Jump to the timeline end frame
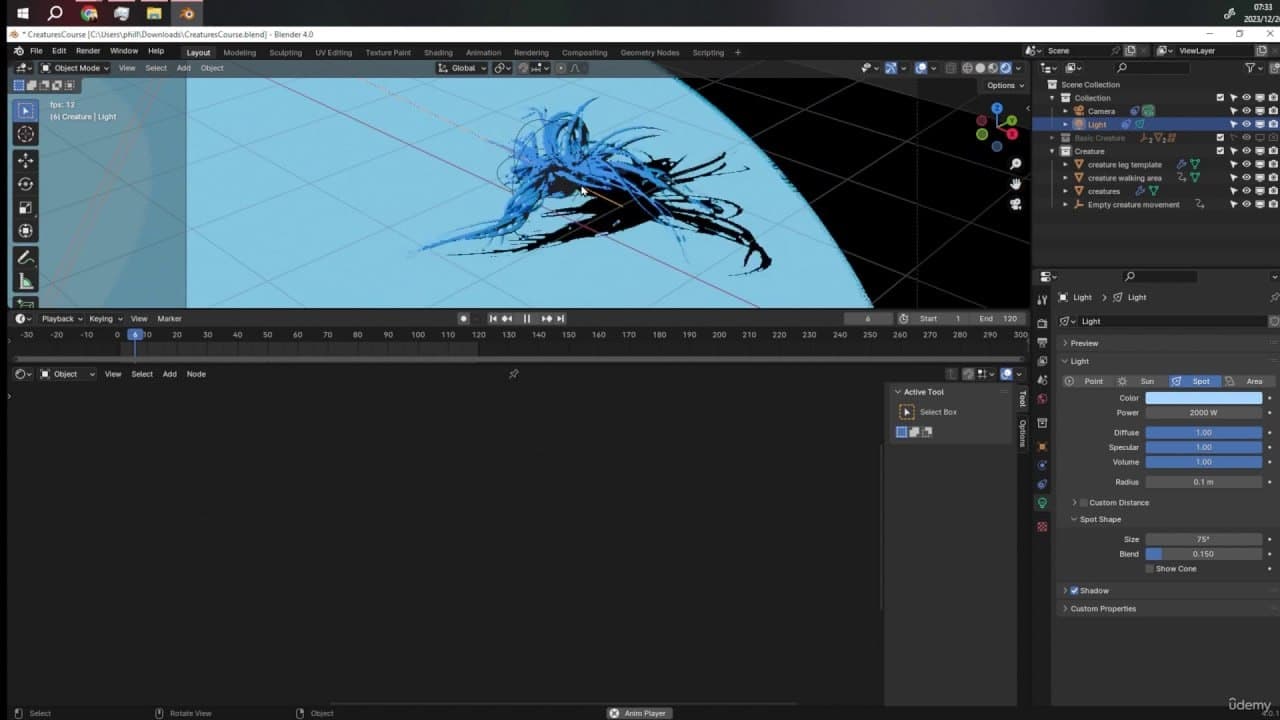Viewport: 1280px width, 720px height. [560, 318]
